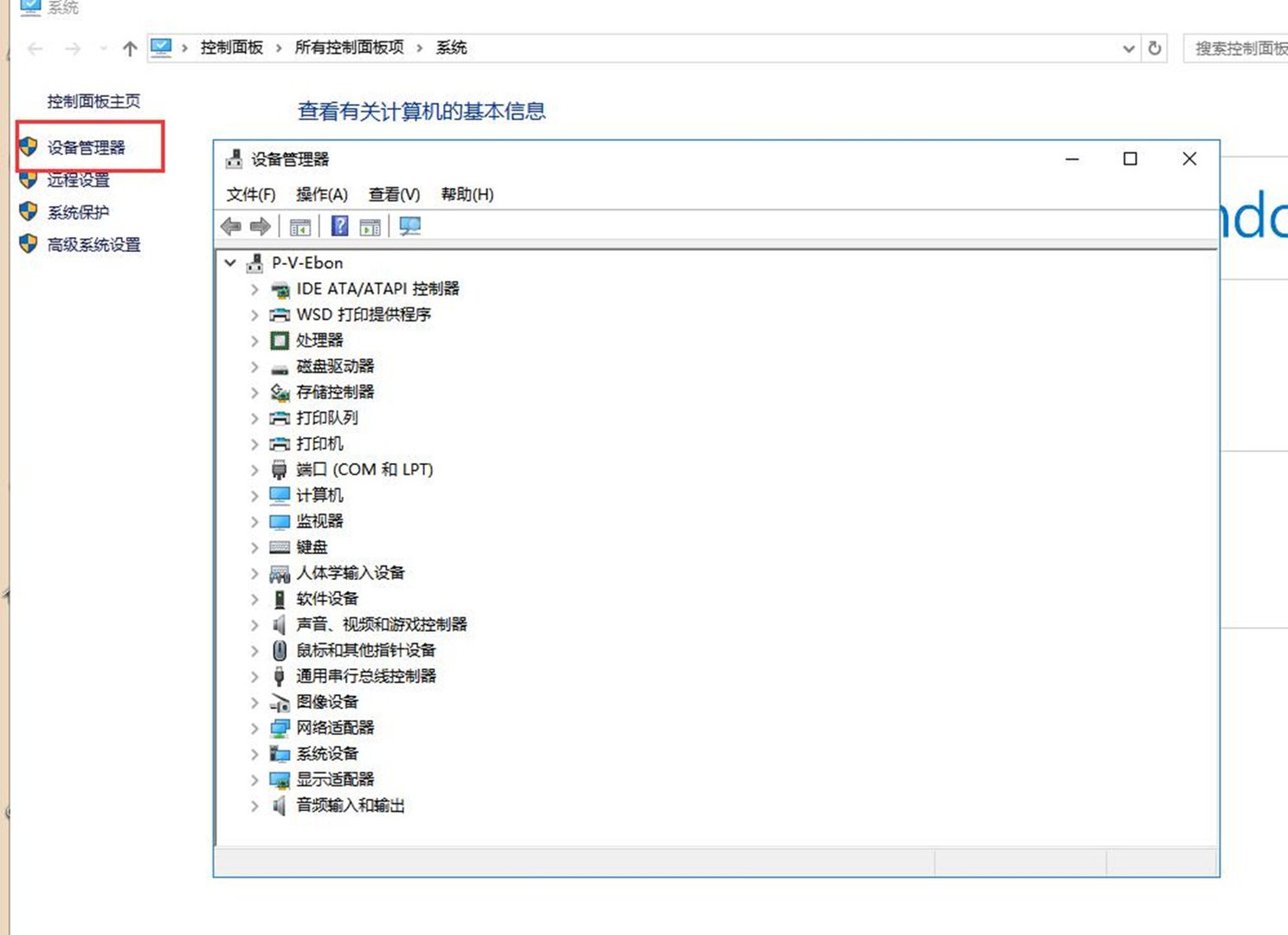Click the 远程设置 sidebar link

[x=80, y=180]
